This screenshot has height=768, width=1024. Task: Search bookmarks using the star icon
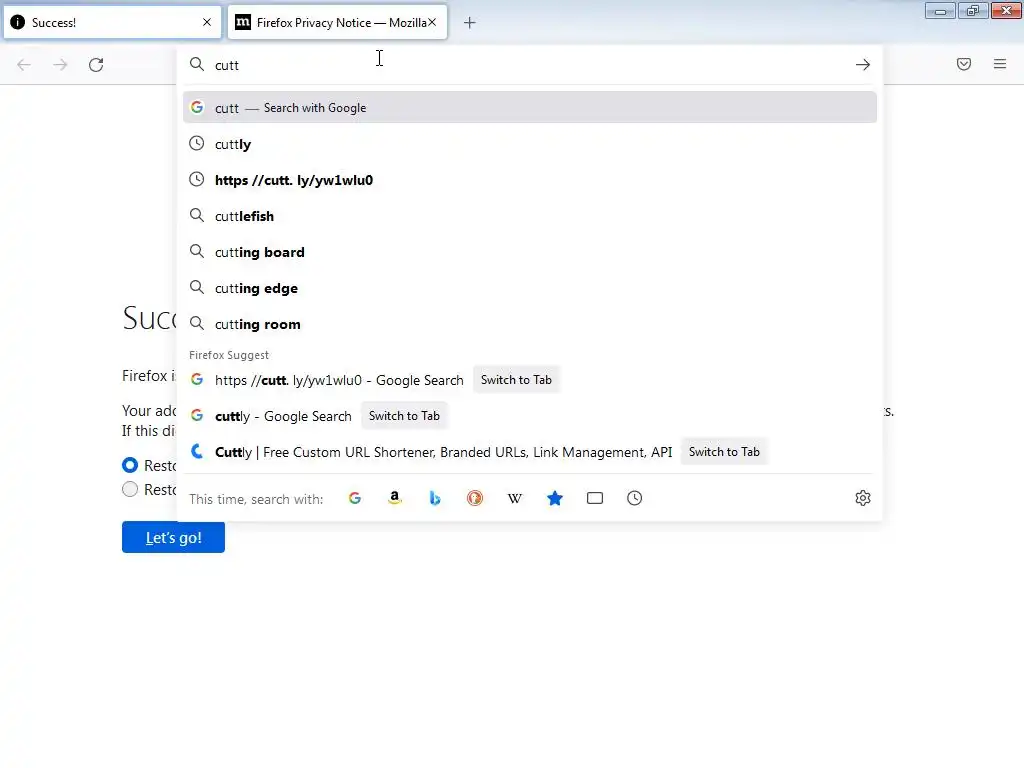pyautogui.click(x=554, y=498)
